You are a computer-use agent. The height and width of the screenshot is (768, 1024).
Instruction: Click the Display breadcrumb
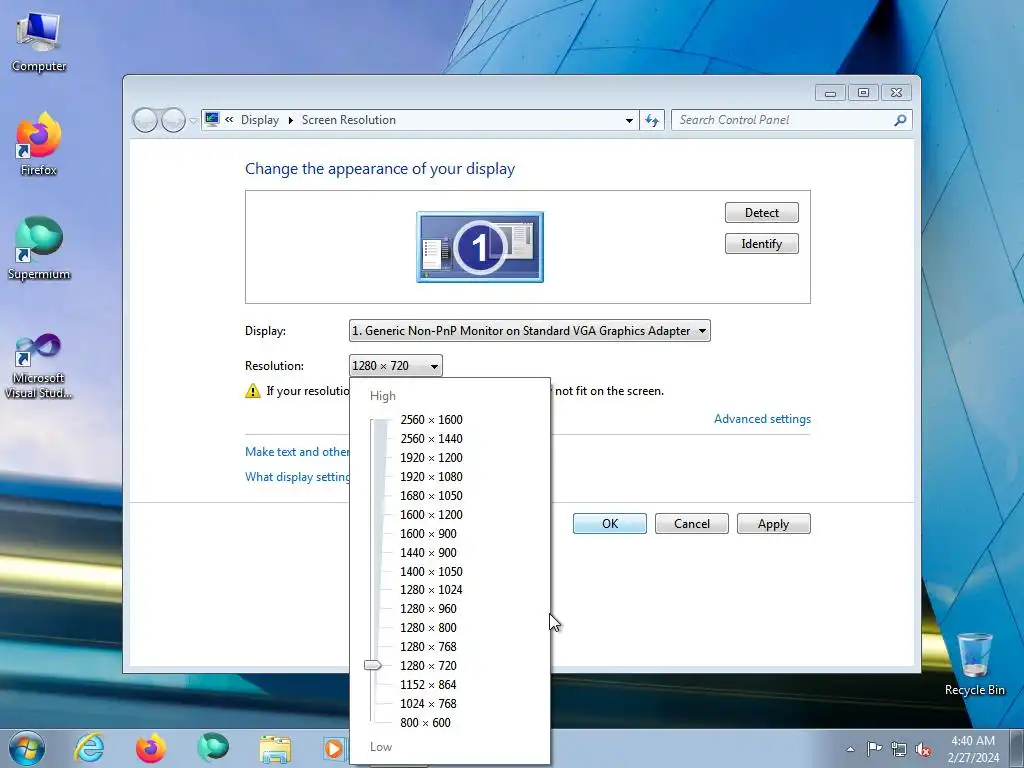[x=259, y=120]
